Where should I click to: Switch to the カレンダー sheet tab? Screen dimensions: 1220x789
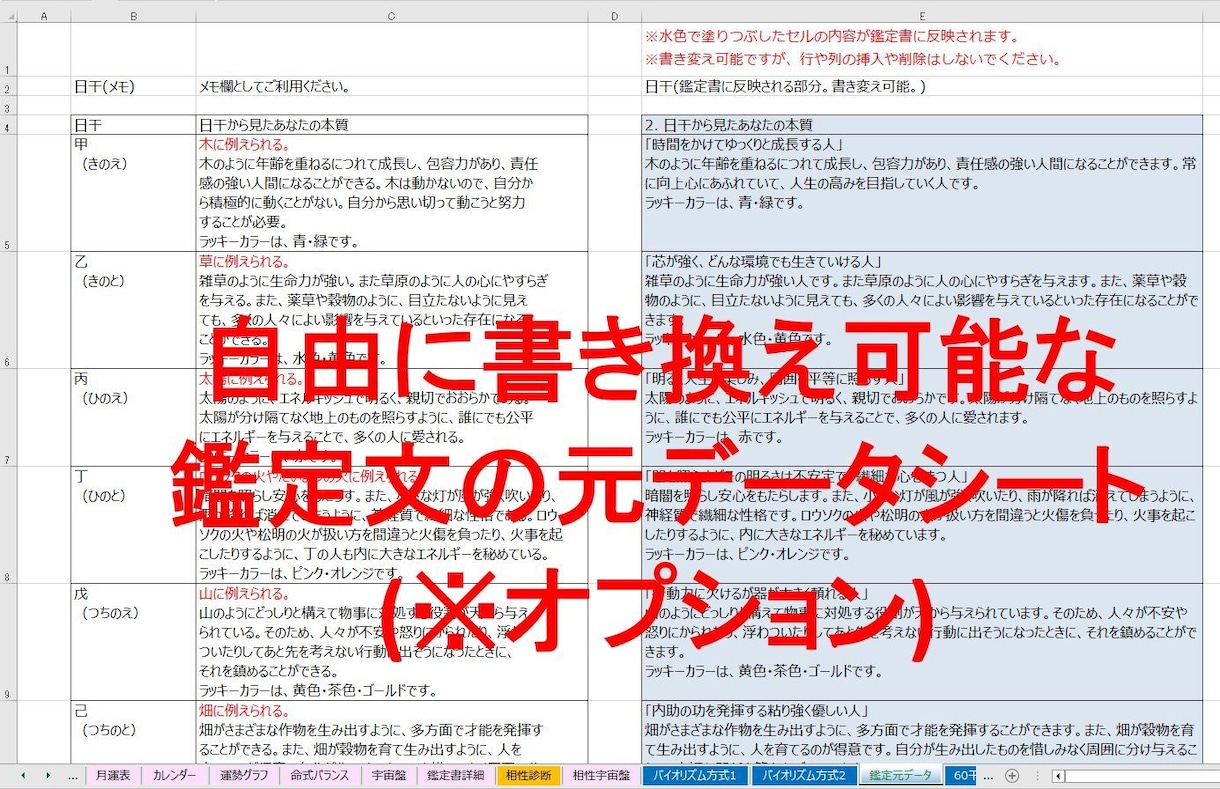[x=175, y=775]
